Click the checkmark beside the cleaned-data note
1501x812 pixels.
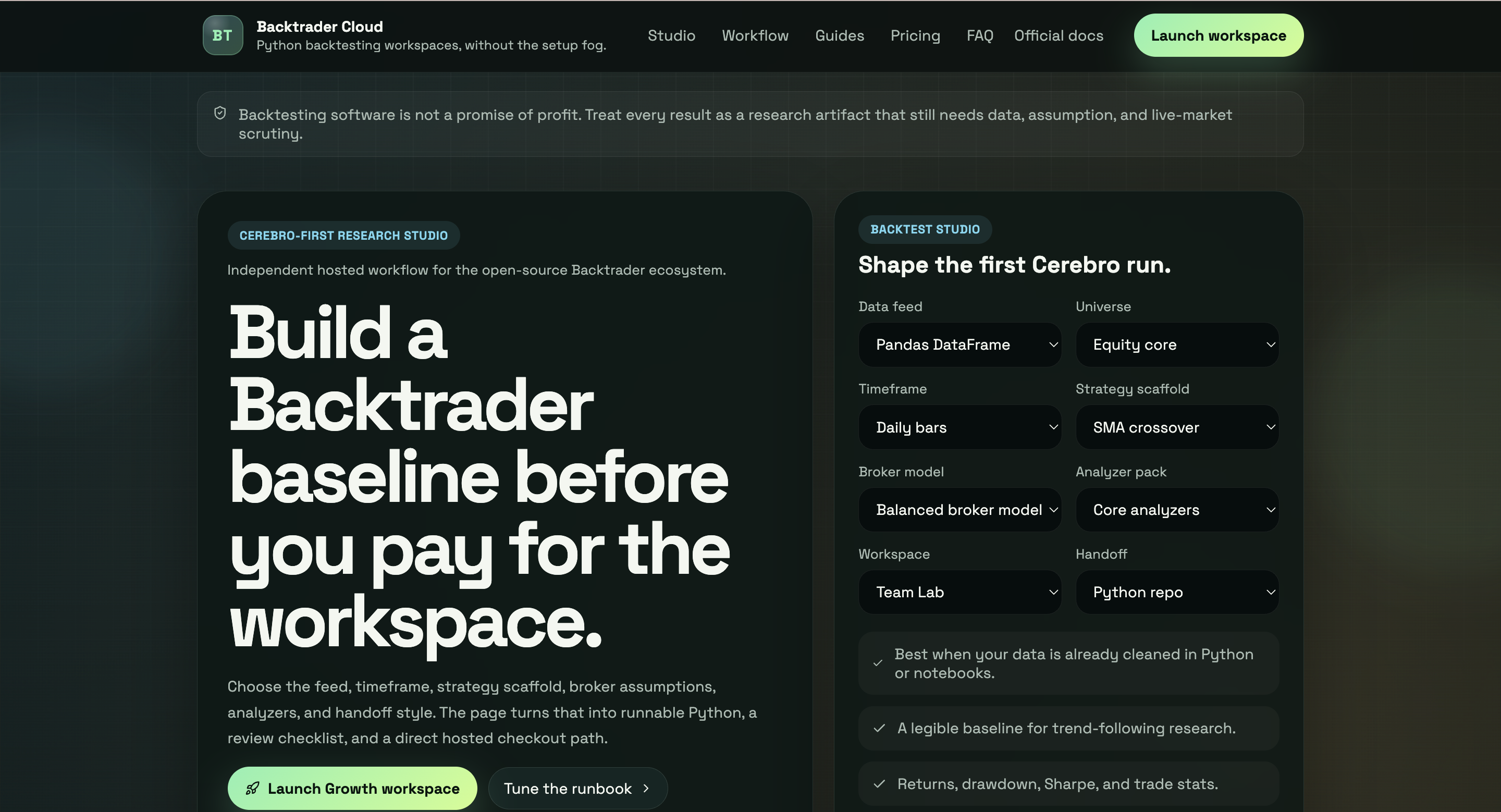pos(878,663)
